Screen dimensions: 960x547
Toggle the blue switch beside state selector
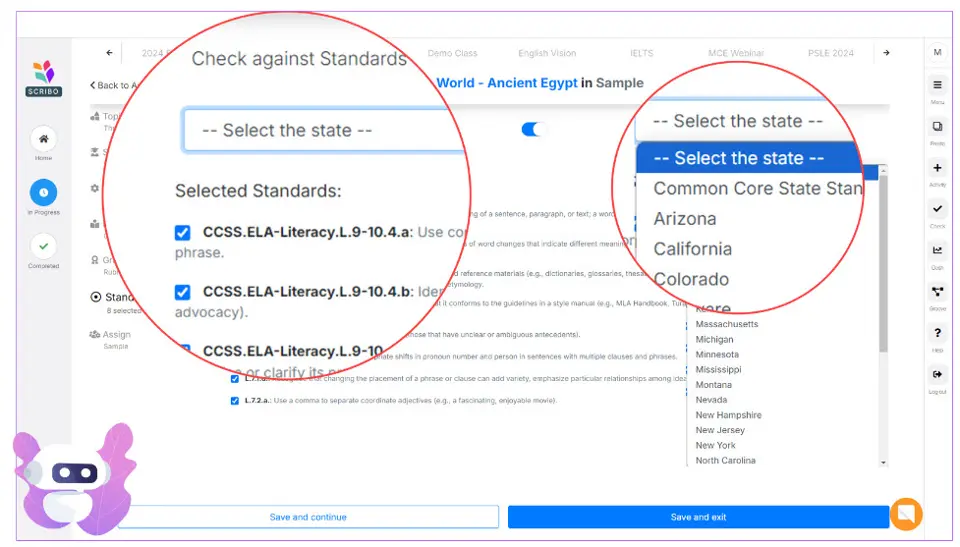click(534, 129)
